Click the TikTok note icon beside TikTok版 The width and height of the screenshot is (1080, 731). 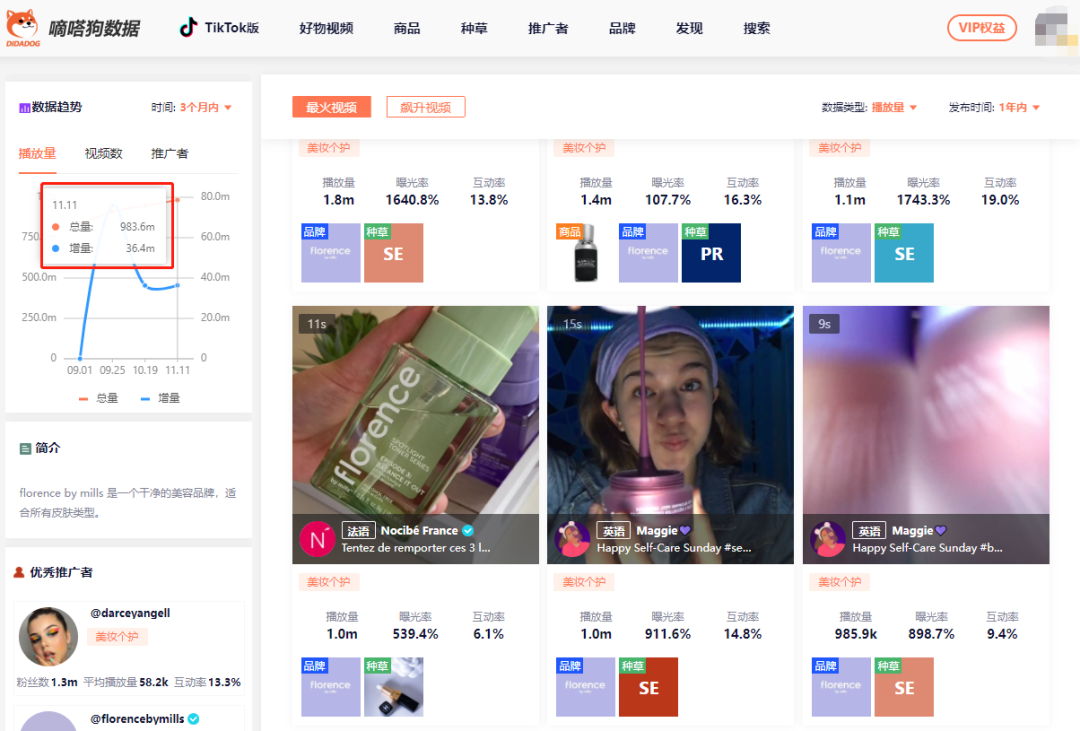point(186,28)
